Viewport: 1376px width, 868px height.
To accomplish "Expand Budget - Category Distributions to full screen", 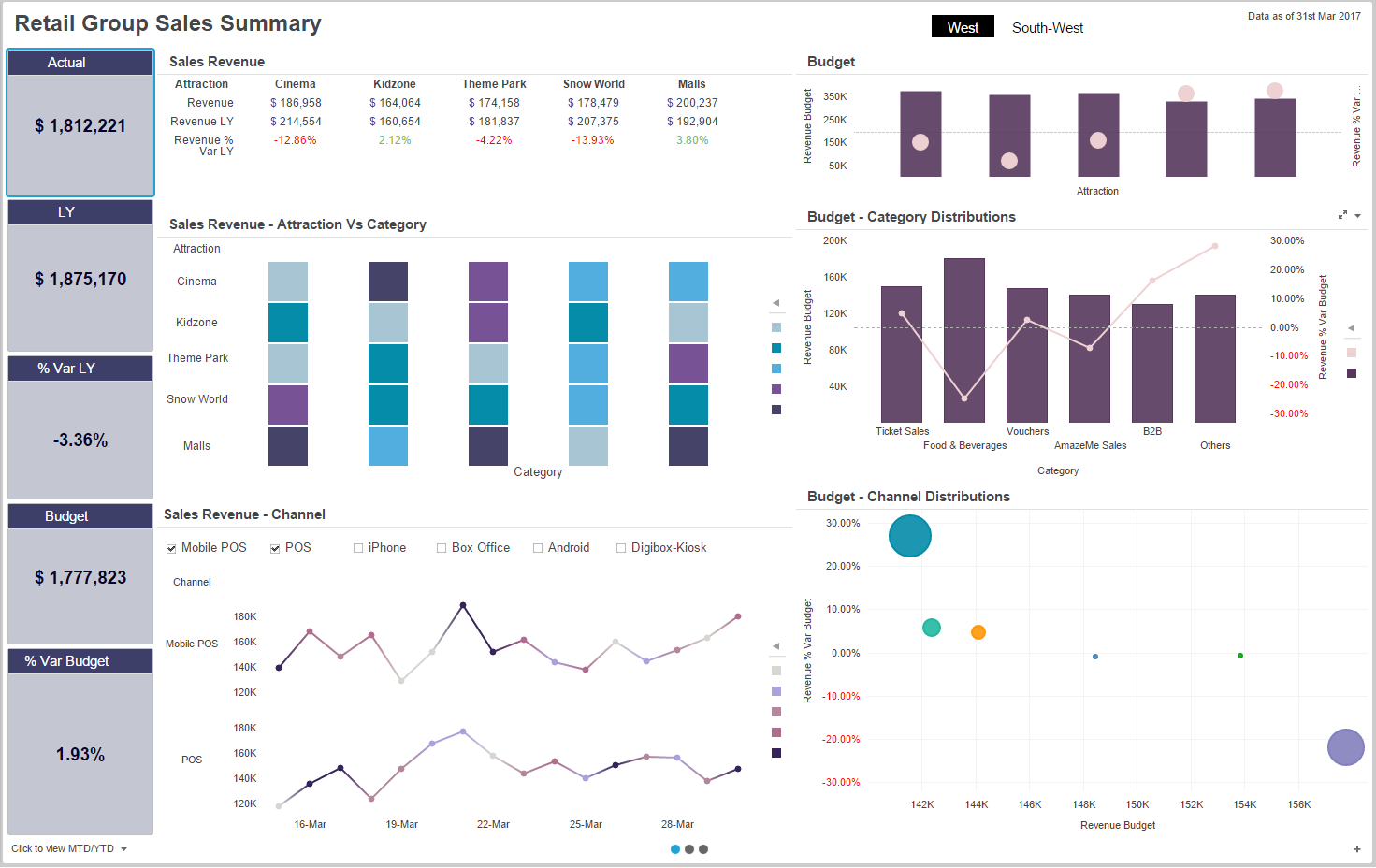I will coord(1342,214).
